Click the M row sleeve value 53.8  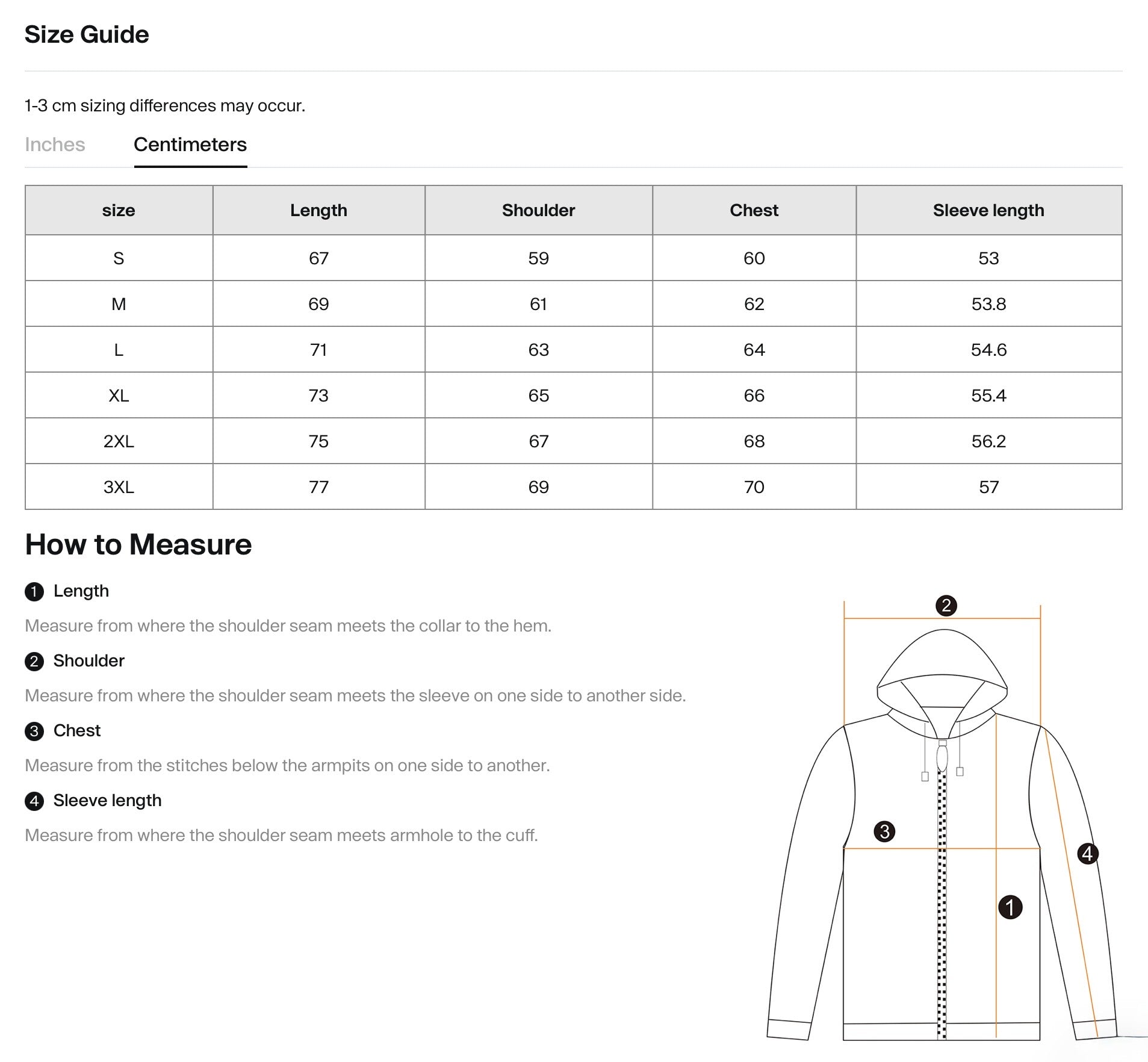coord(988,304)
